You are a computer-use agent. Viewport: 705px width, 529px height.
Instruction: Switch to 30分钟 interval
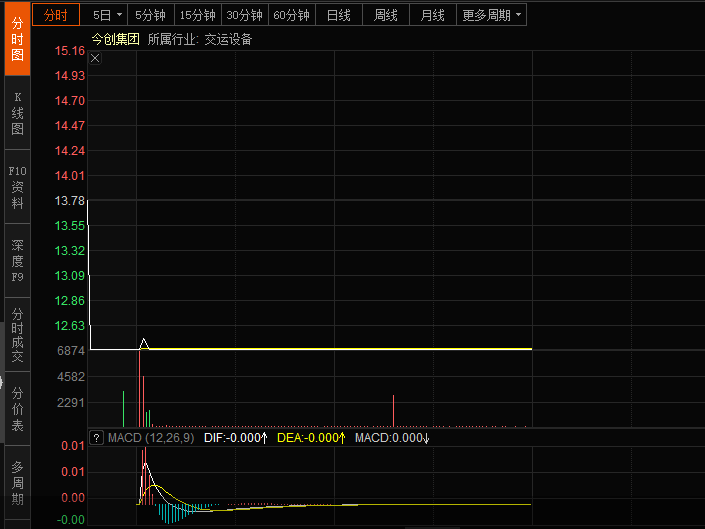click(x=244, y=15)
